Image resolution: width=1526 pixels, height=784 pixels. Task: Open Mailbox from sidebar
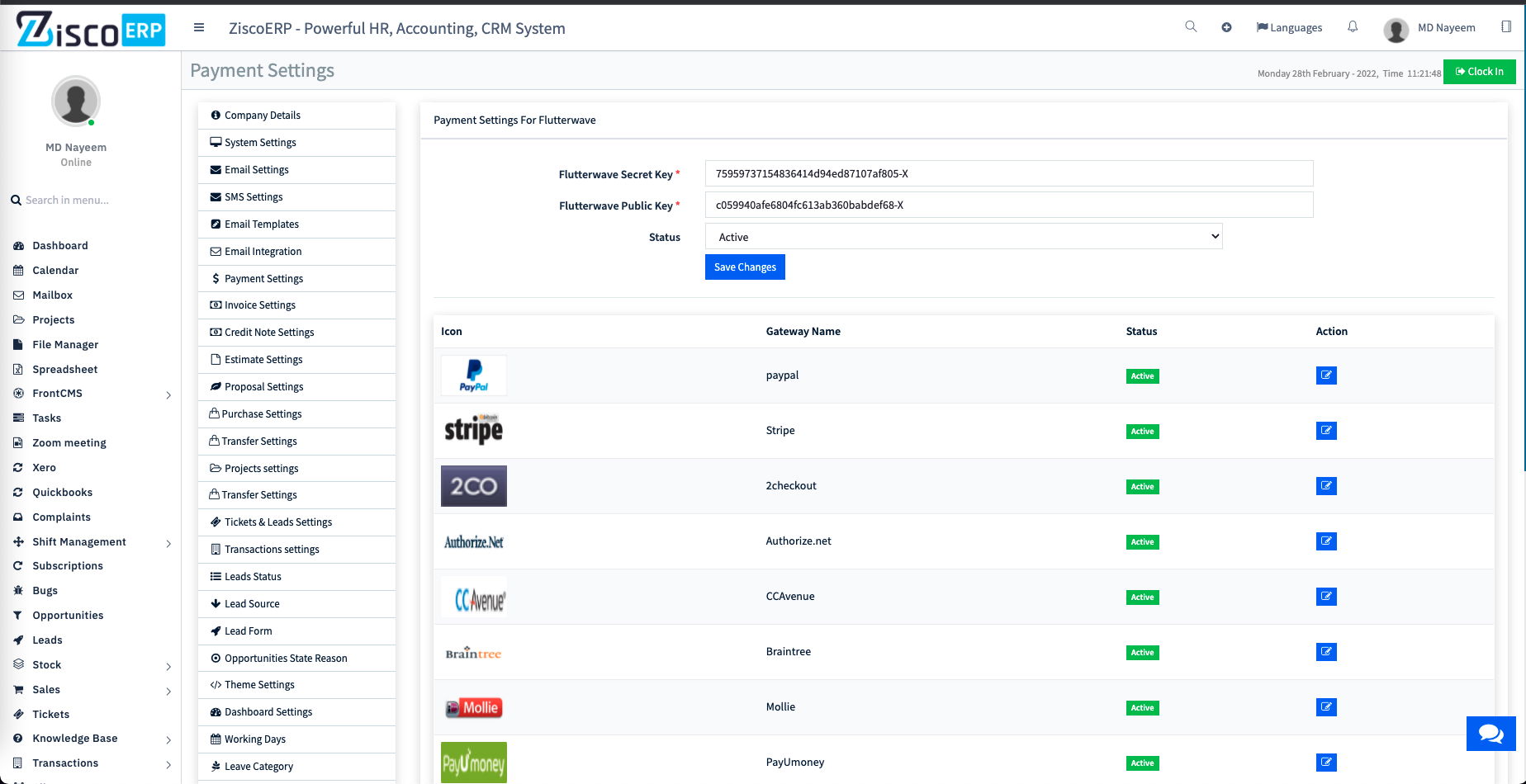(52, 295)
